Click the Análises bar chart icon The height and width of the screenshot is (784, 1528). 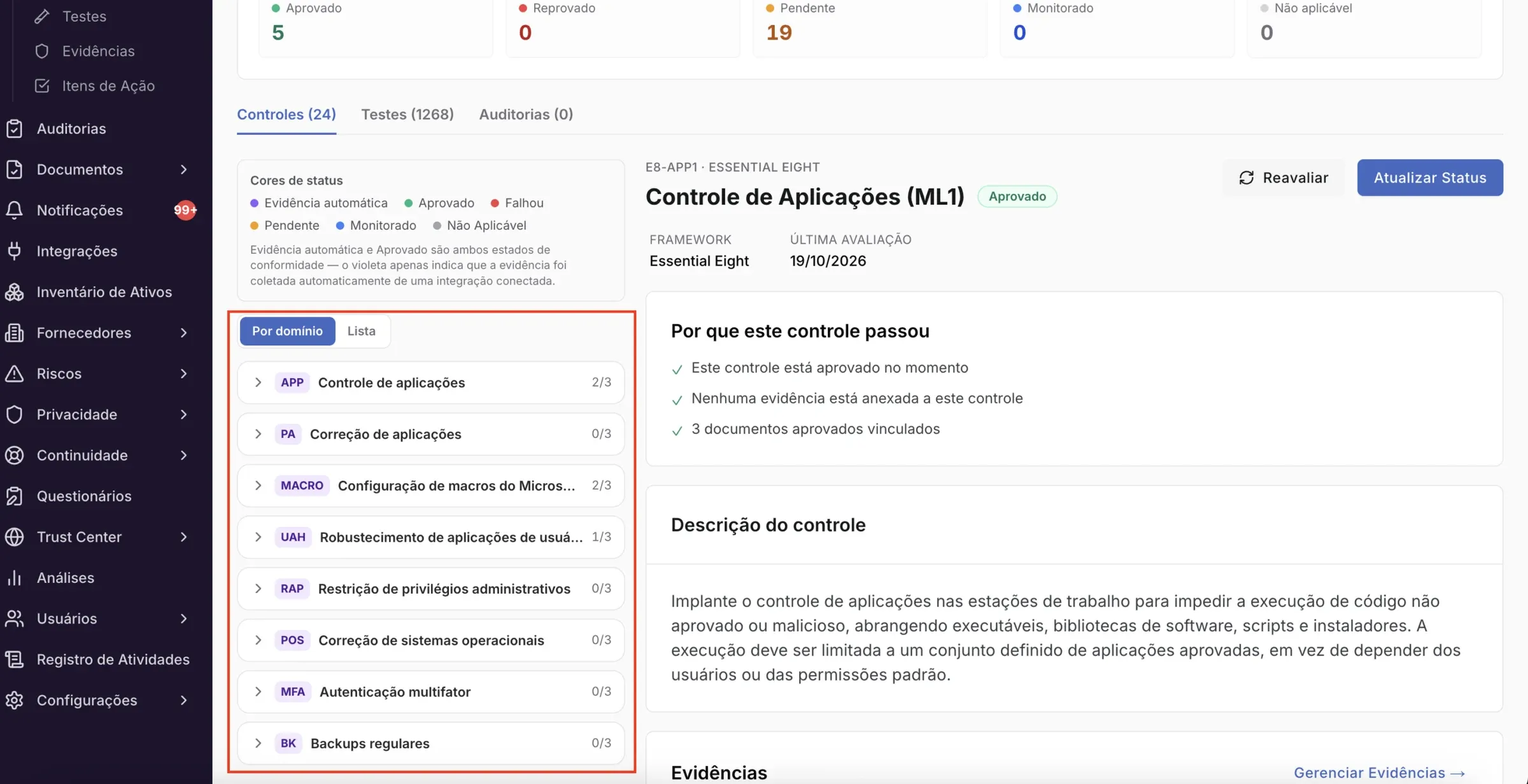pyautogui.click(x=14, y=578)
